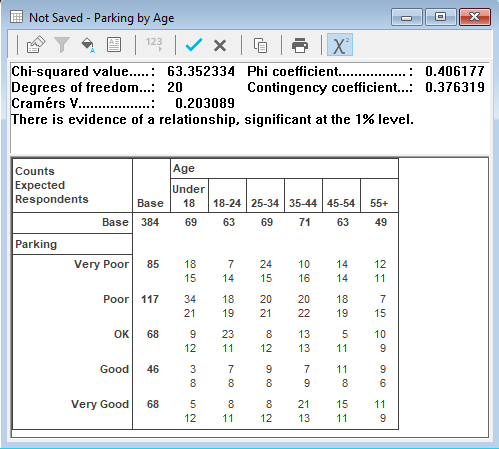The width and height of the screenshot is (499, 449).
Task: Click Very Good 35-44 count 21
Action: (304, 404)
